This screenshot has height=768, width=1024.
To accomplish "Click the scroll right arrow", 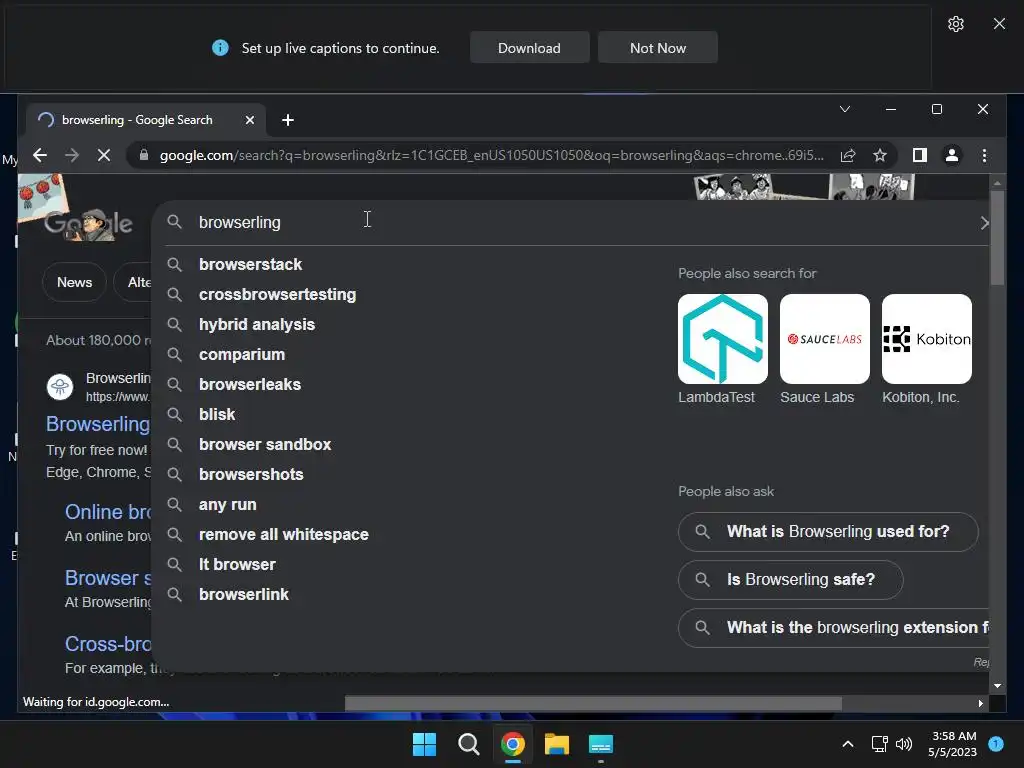I will [x=980, y=703].
